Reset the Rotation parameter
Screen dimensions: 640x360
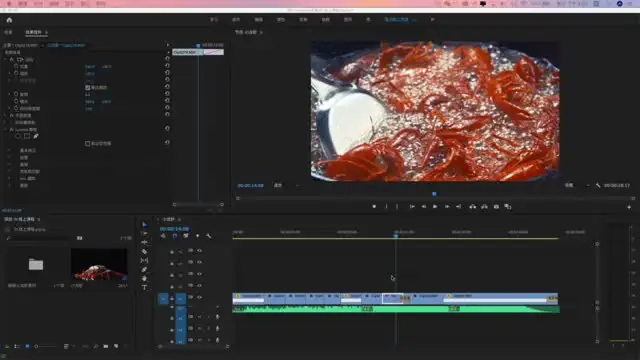click(x=167, y=94)
